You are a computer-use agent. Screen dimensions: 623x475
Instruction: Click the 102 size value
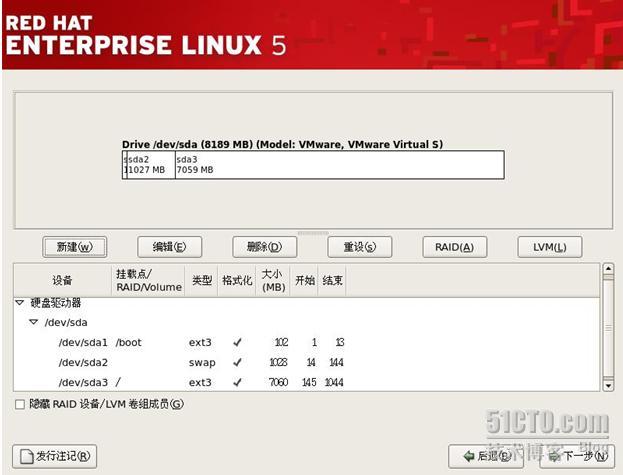tap(281, 342)
